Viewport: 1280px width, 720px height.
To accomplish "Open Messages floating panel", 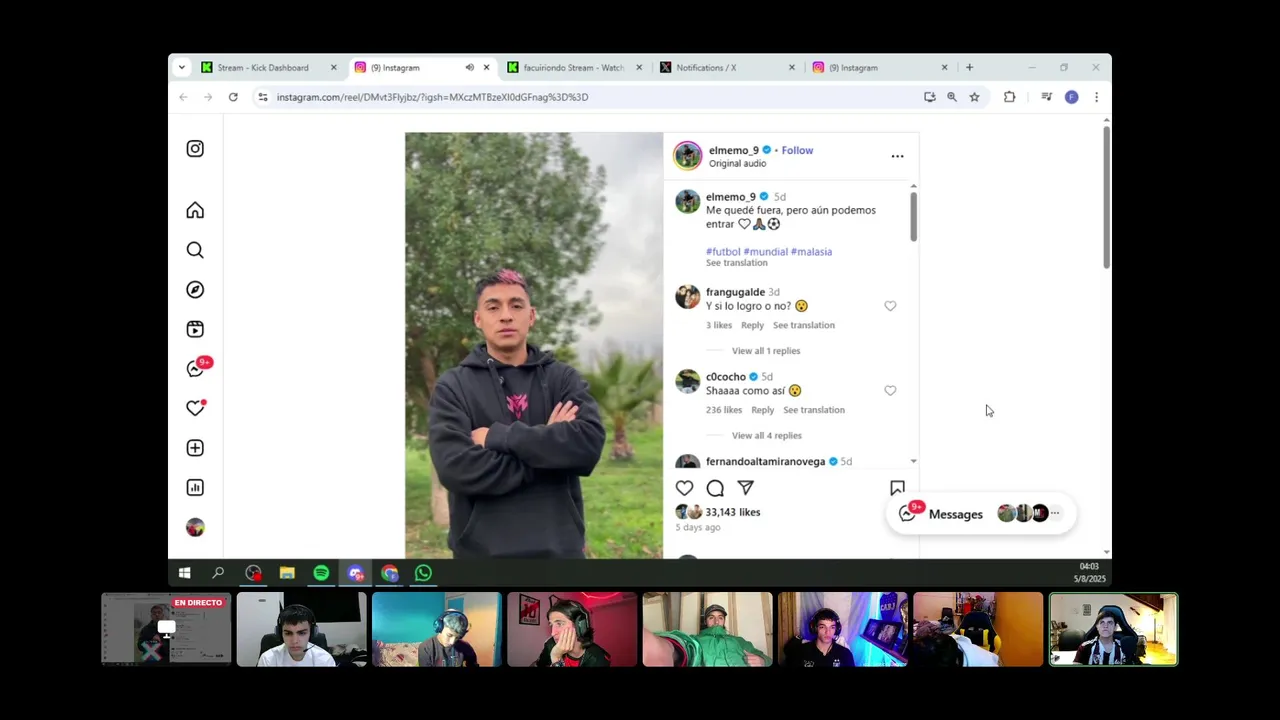I will [x=981, y=514].
